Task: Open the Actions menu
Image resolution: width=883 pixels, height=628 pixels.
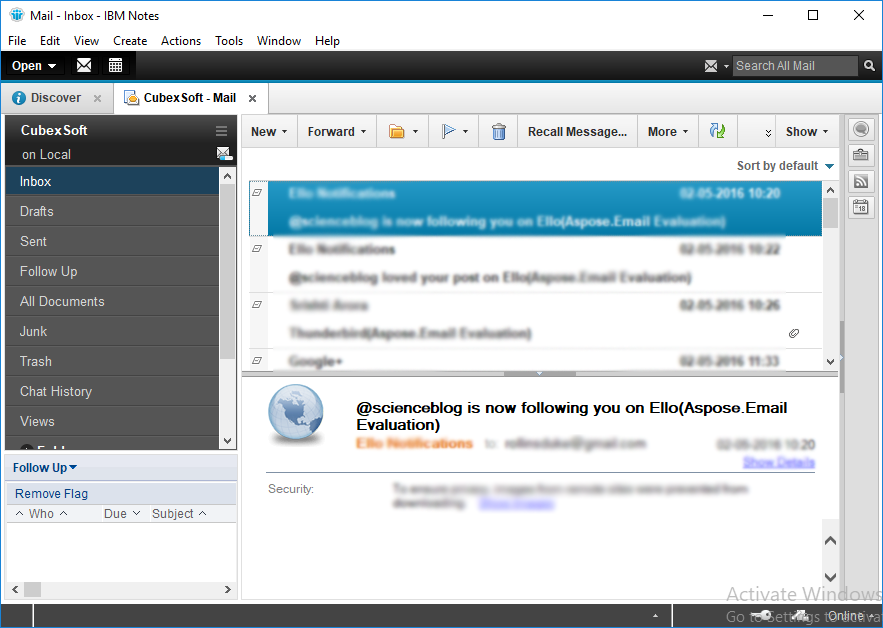Action: (181, 41)
